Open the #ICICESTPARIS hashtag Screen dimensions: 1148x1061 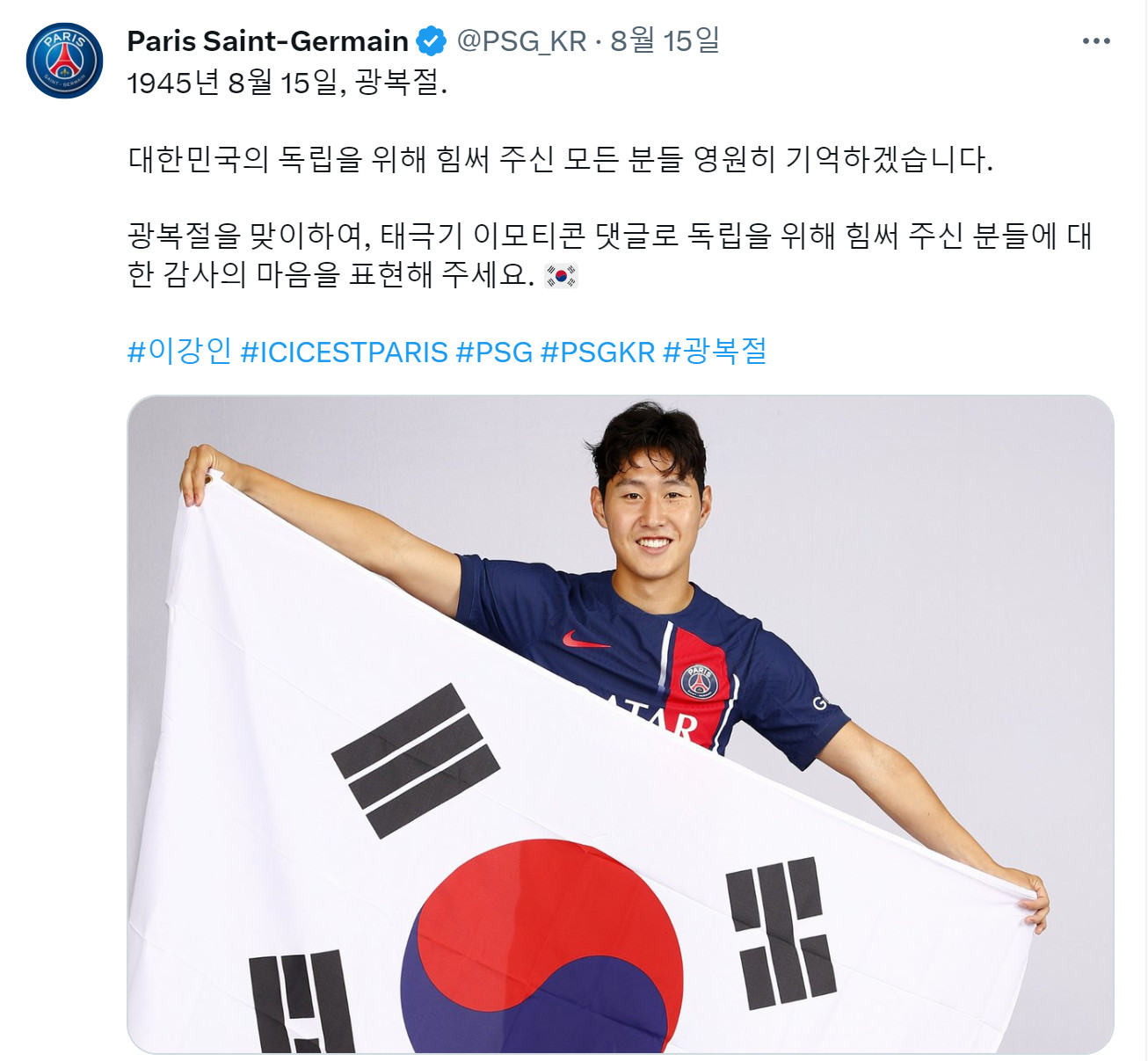pos(345,352)
